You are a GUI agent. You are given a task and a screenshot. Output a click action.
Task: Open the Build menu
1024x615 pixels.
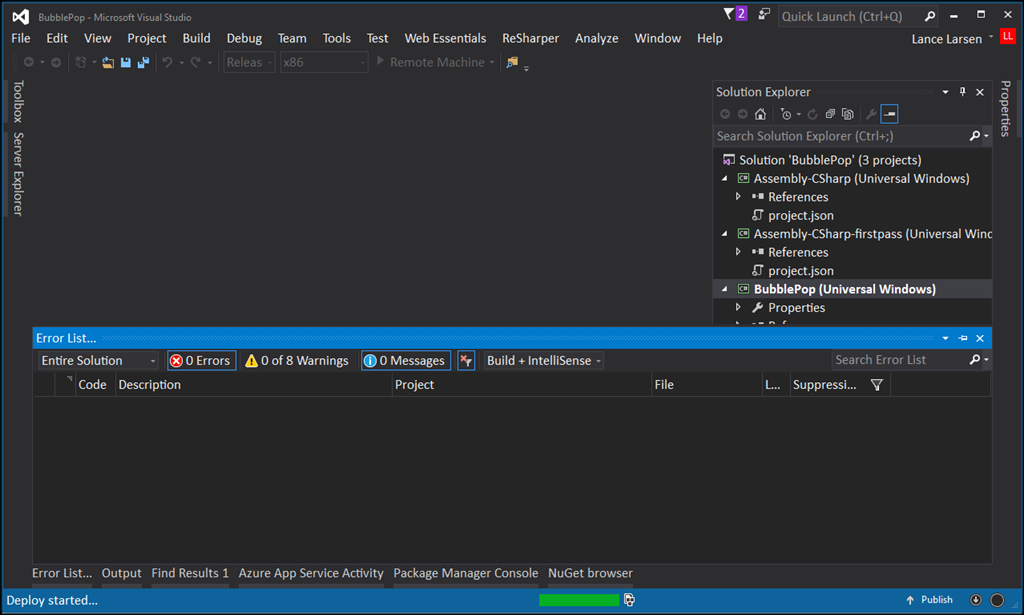pyautogui.click(x=197, y=39)
